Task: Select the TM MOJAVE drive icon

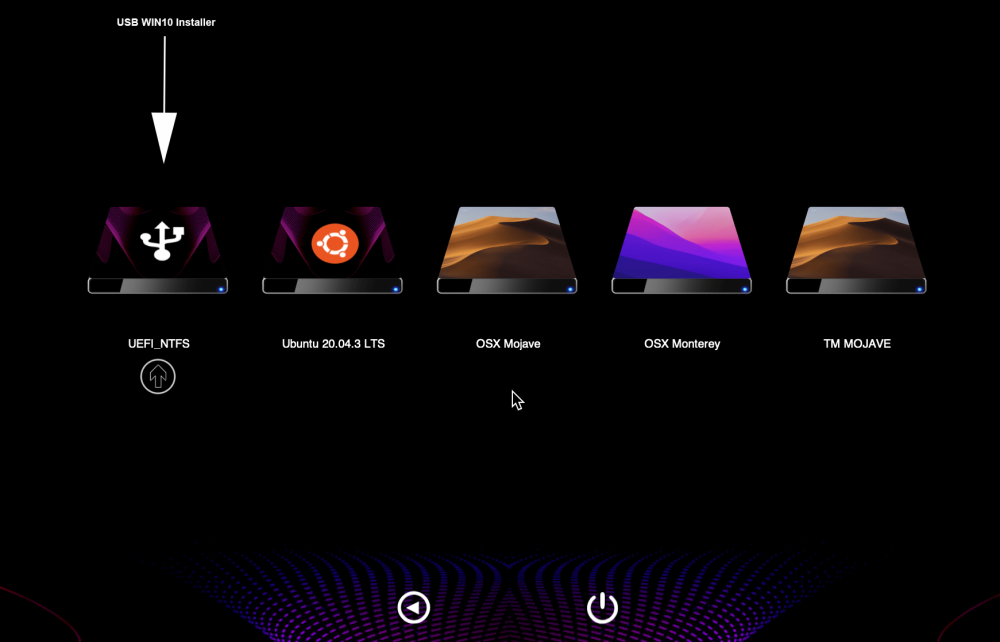Action: coord(857,250)
